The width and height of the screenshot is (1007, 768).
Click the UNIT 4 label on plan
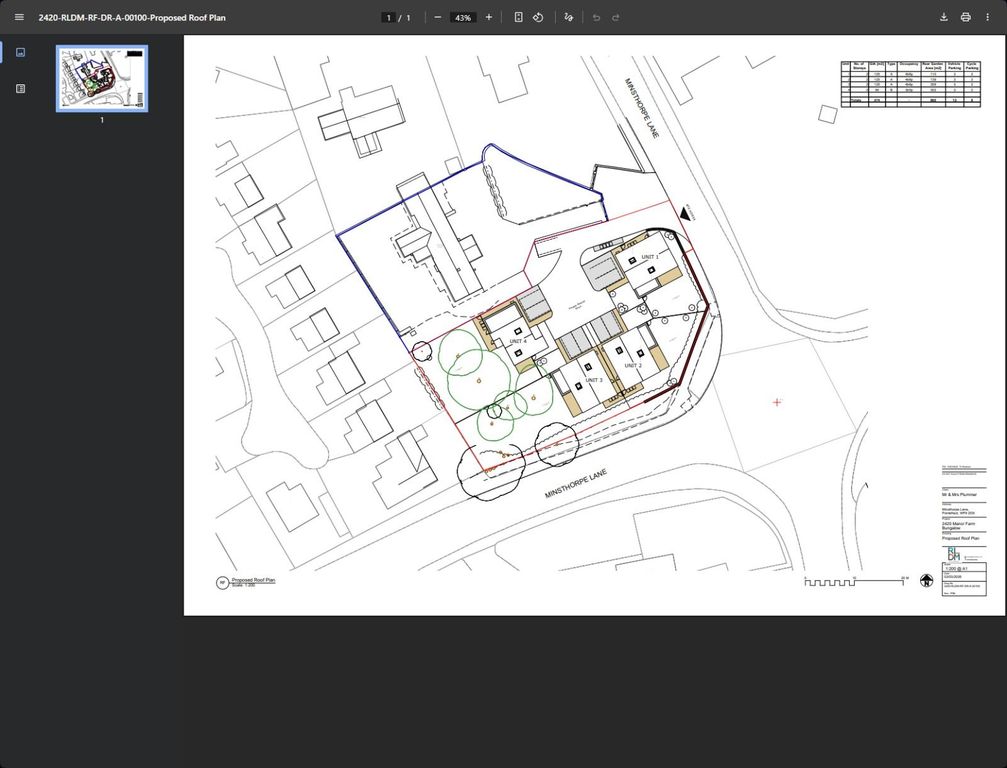tap(518, 342)
